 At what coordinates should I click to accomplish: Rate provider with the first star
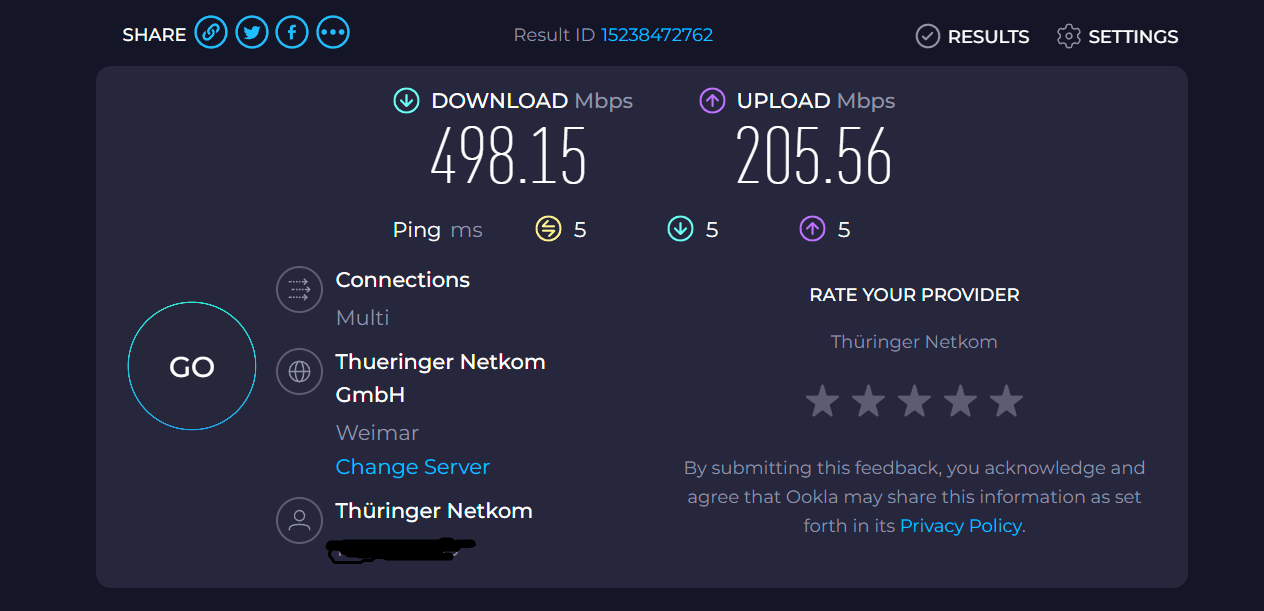pos(822,401)
